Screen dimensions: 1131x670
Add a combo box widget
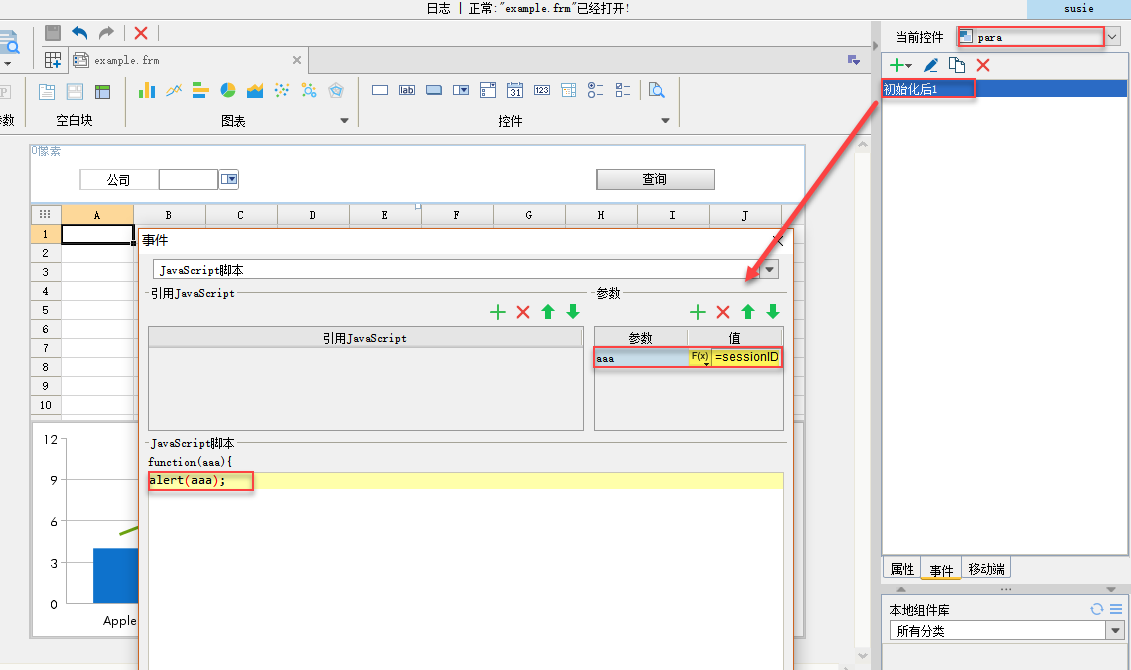[x=461, y=90]
